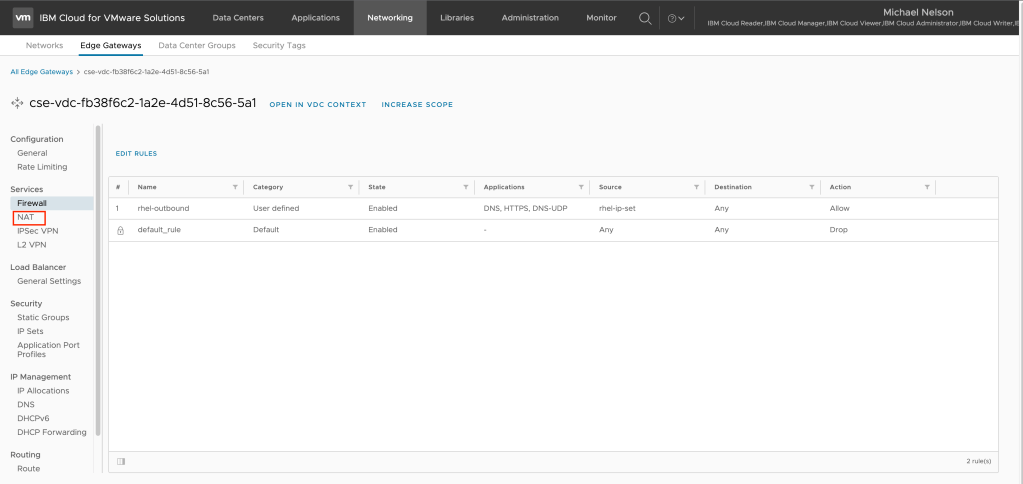Open the Michael Nelson user menu
This screenshot has width=1023, height=484.
(924, 12)
